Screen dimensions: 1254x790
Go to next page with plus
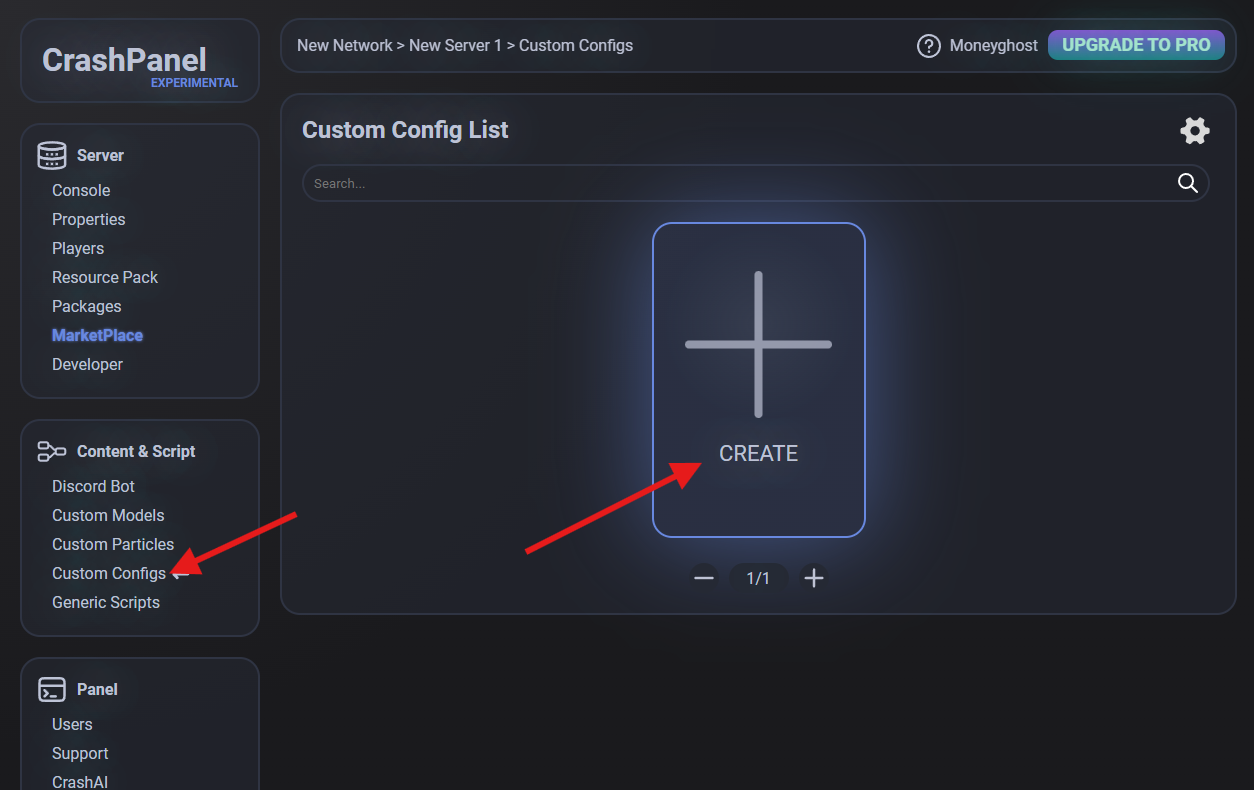(x=814, y=578)
